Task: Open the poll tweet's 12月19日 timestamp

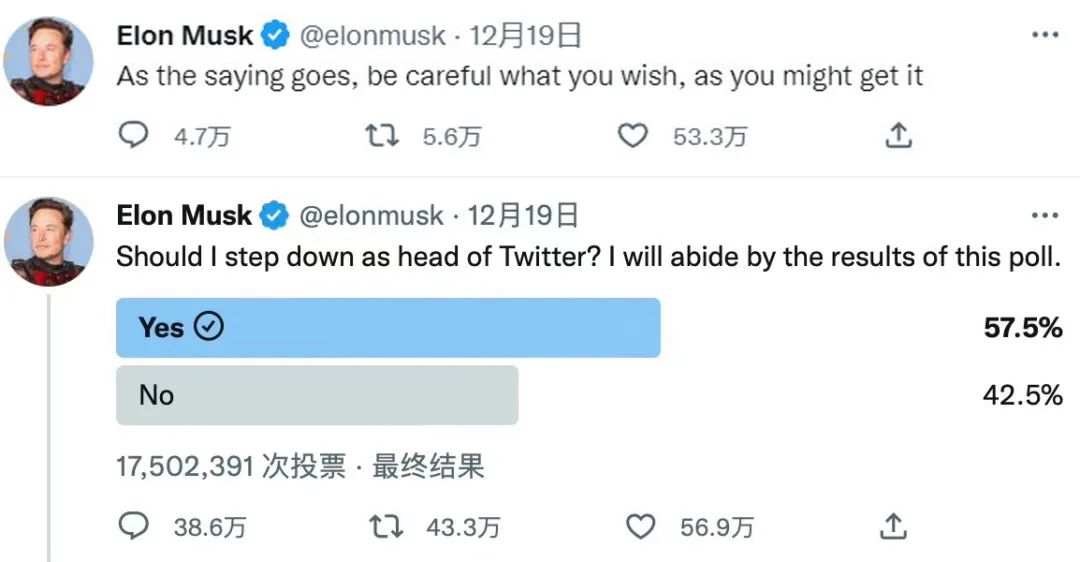Action: point(523,216)
